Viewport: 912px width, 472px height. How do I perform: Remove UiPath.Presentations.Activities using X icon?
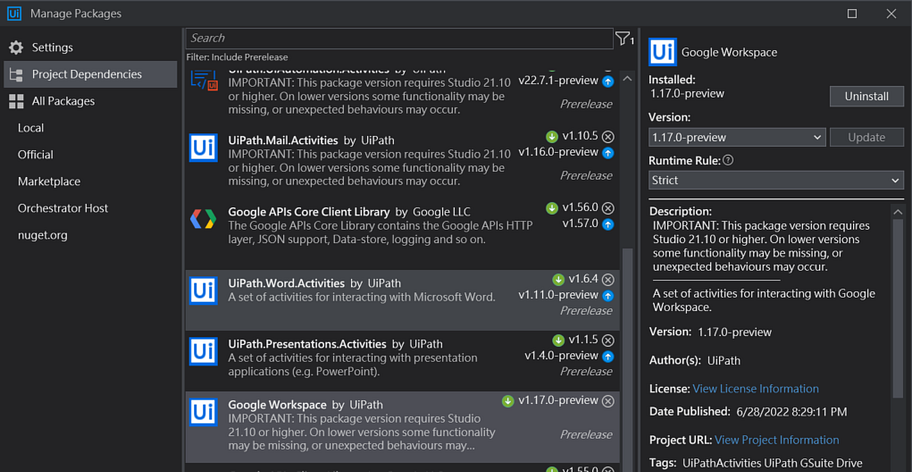pos(608,340)
